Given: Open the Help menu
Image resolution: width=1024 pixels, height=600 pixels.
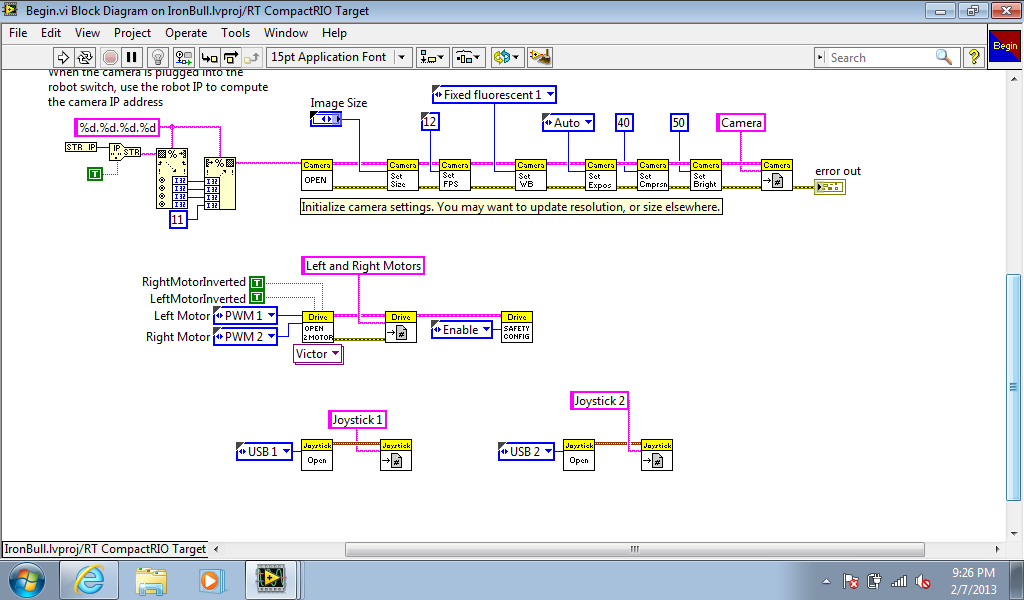Looking at the screenshot, I should click(334, 33).
